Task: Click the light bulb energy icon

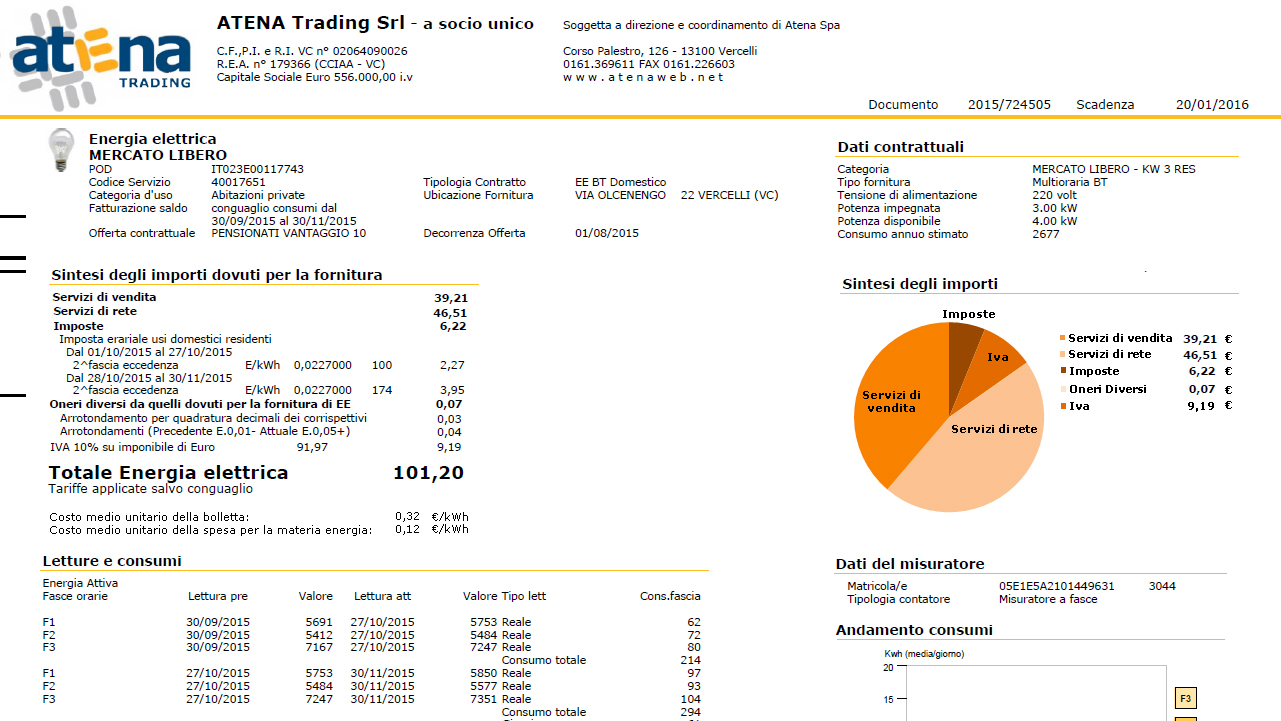Action: [62, 149]
